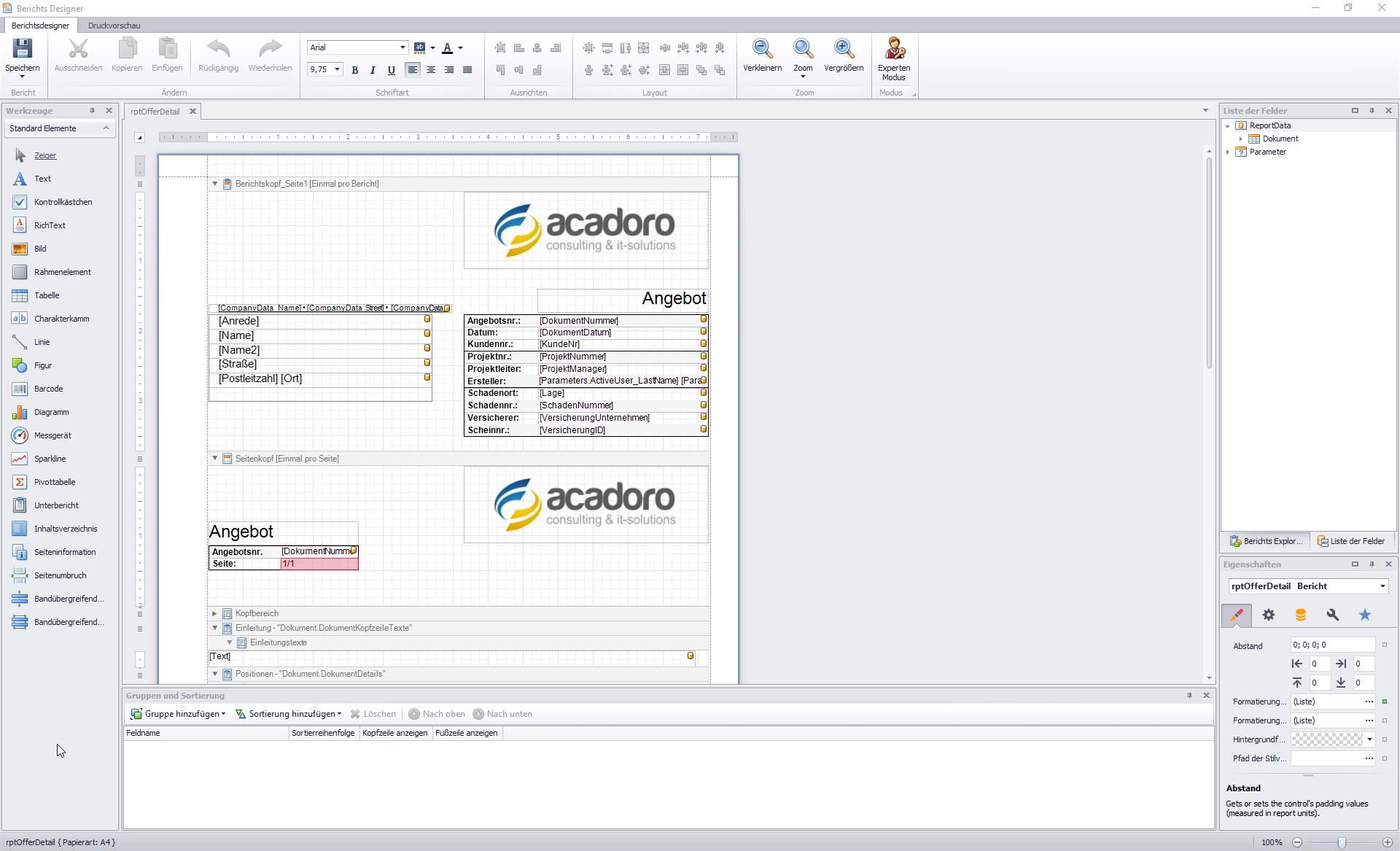The height and width of the screenshot is (851, 1400).
Task: Switch to Berichts Explorer tab
Action: [x=1265, y=541]
